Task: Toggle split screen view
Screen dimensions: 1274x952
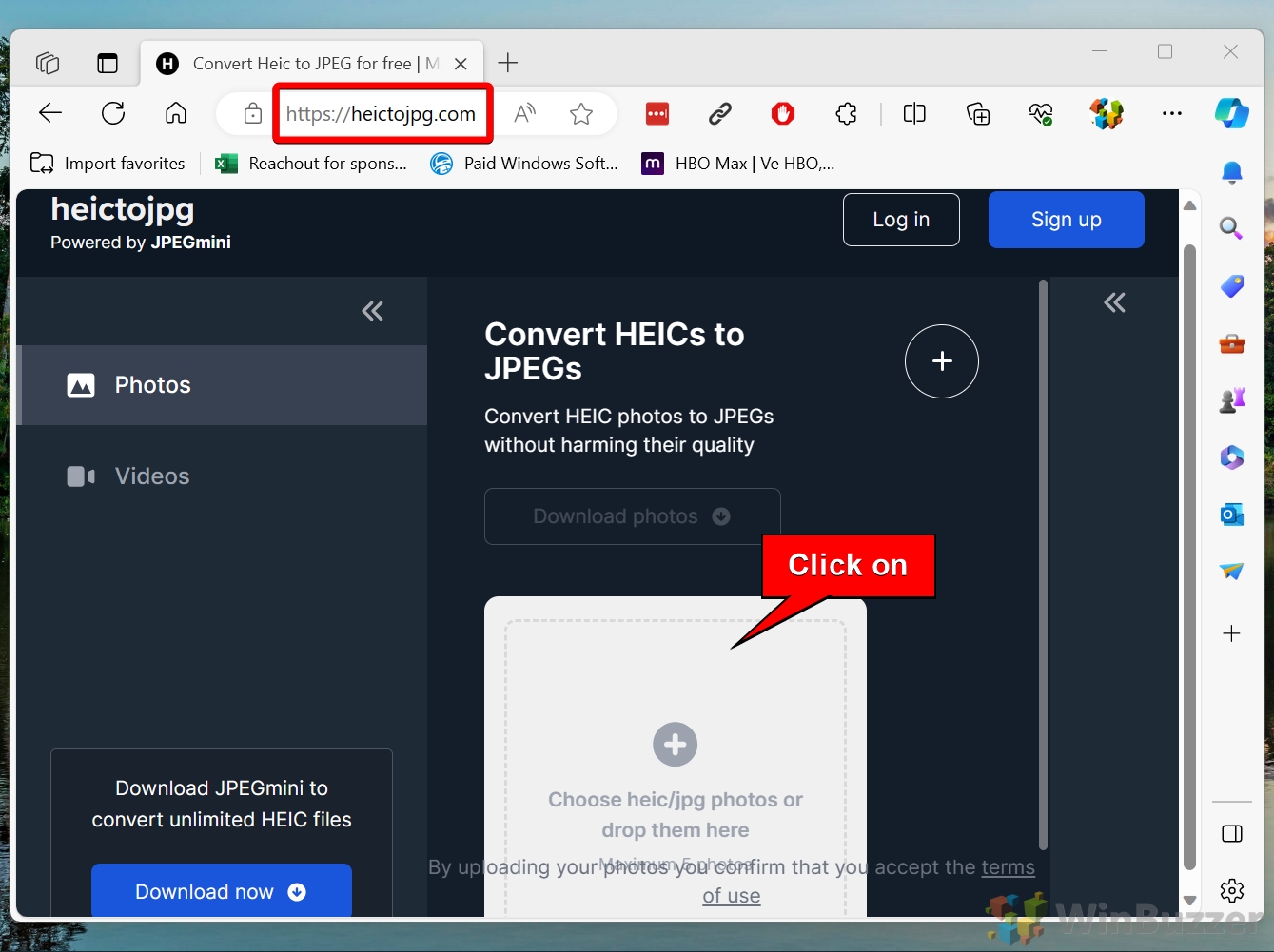Action: point(914,114)
